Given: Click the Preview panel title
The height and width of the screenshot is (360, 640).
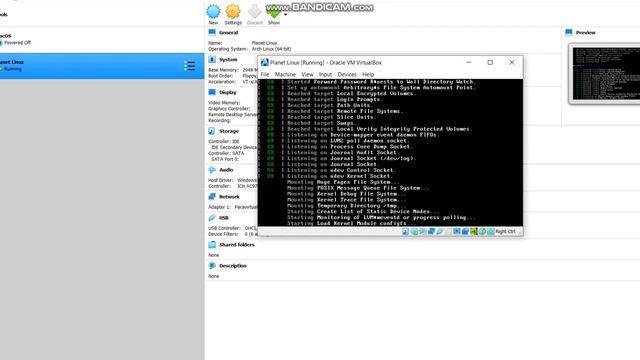Looking at the screenshot, I should [586, 33].
